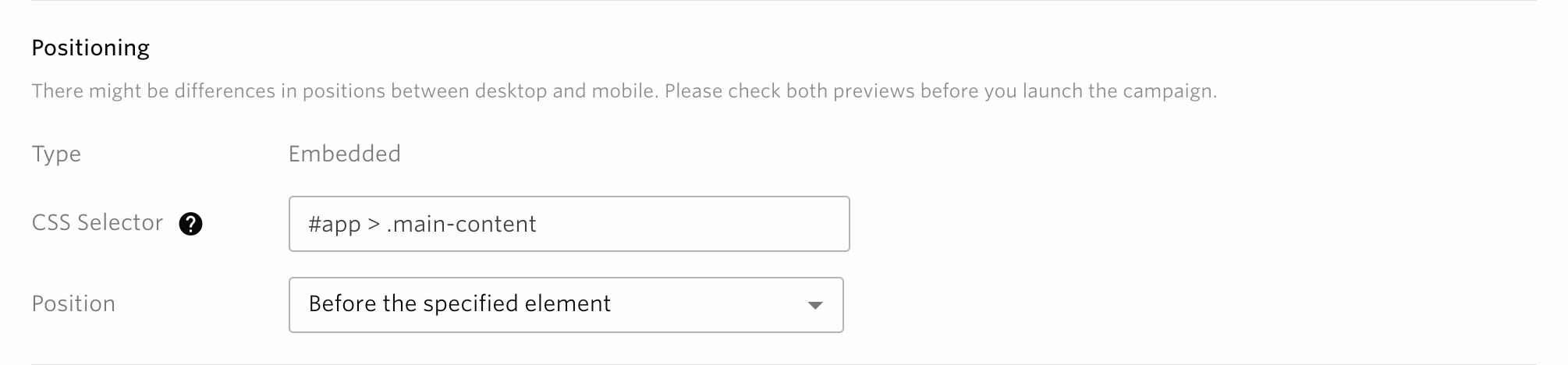The height and width of the screenshot is (365, 1568).
Task: Click the 'Type' field label
Action: pos(56,154)
